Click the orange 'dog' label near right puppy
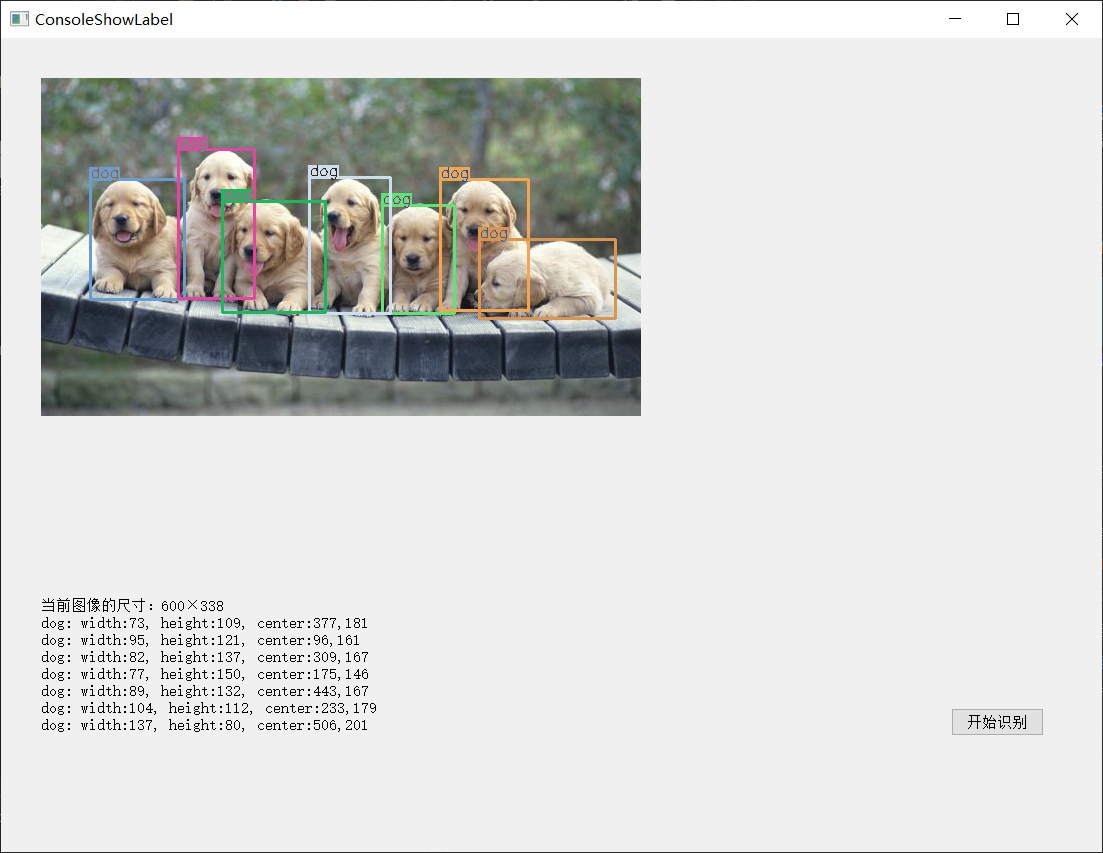This screenshot has height=853, width=1103. (455, 173)
